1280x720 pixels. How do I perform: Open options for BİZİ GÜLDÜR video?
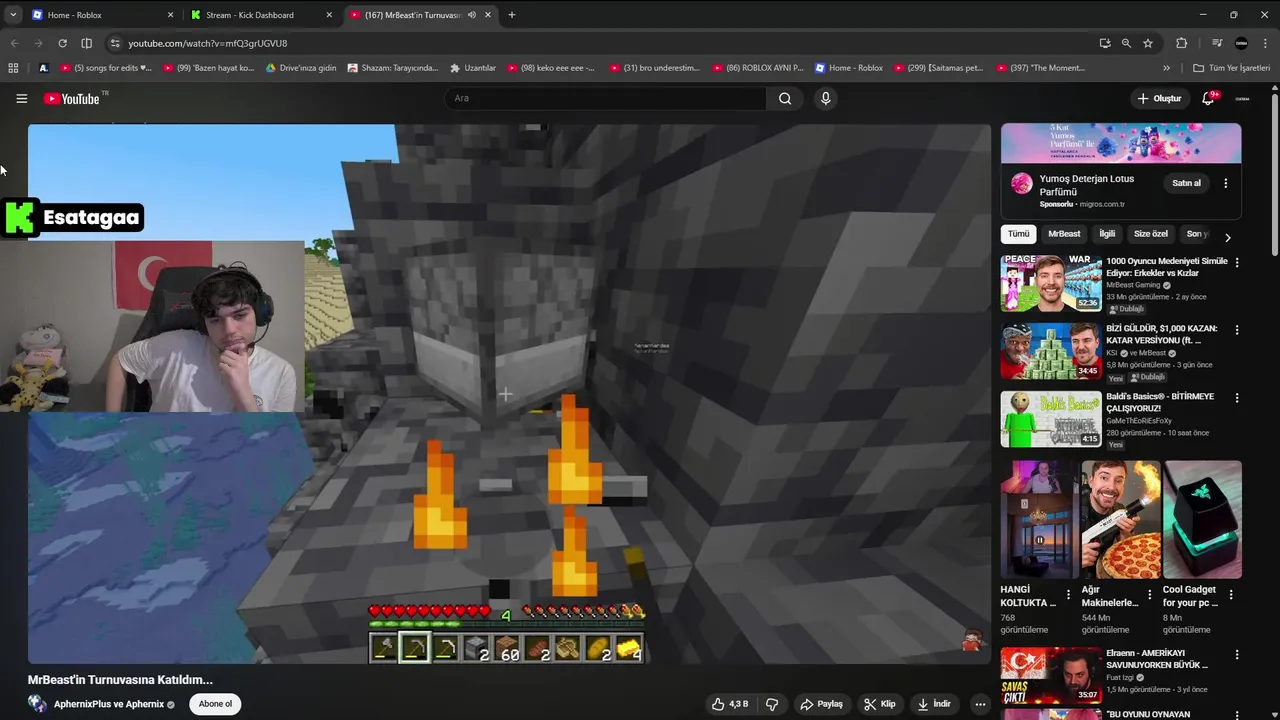(1237, 330)
